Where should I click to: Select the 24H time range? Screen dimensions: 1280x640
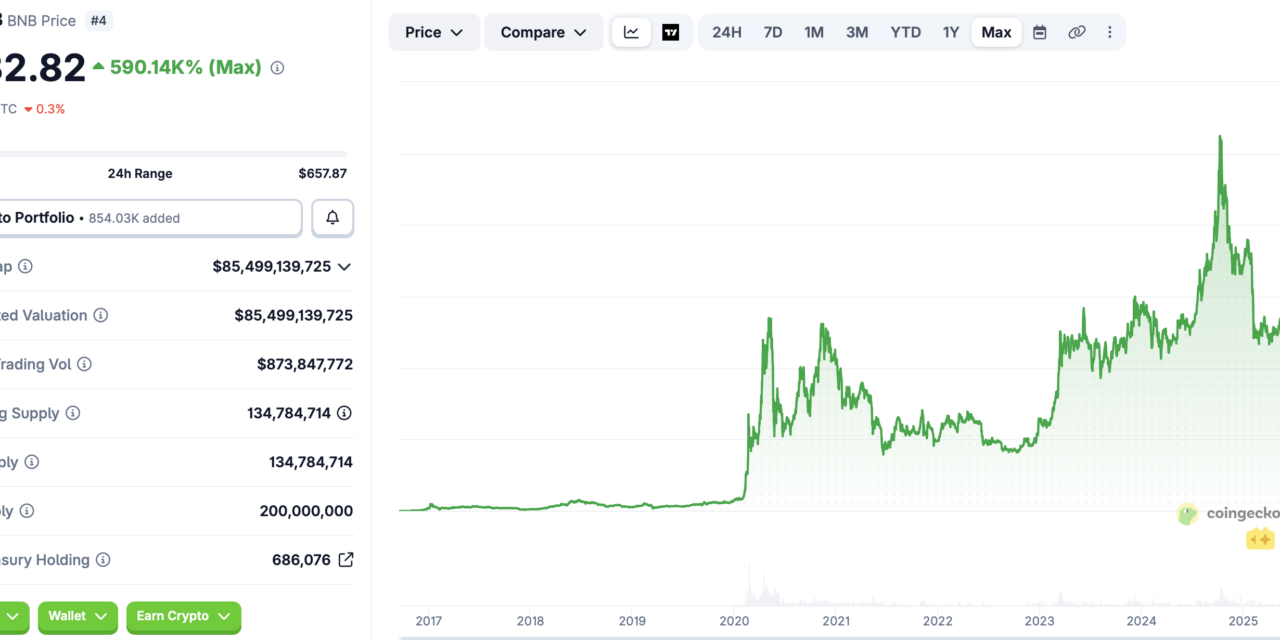pyautogui.click(x=727, y=32)
